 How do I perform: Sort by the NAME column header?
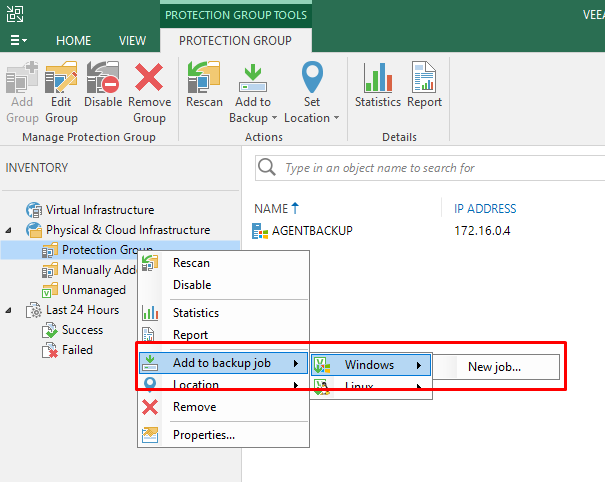270,209
